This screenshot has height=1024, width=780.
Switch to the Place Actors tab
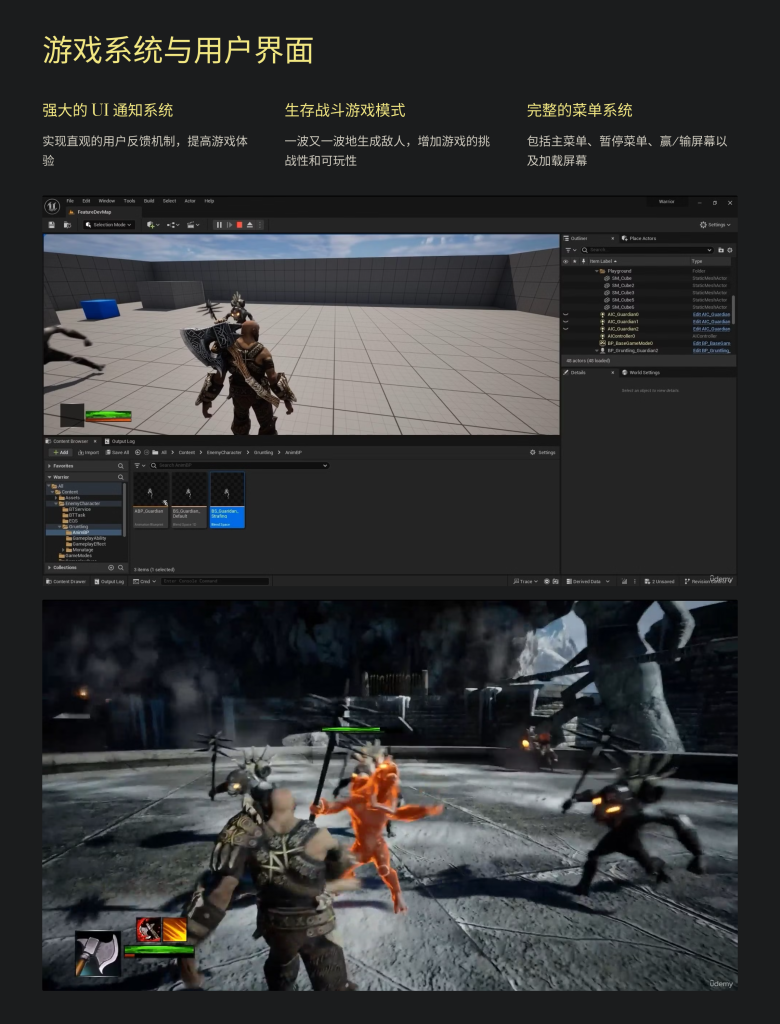pos(639,238)
